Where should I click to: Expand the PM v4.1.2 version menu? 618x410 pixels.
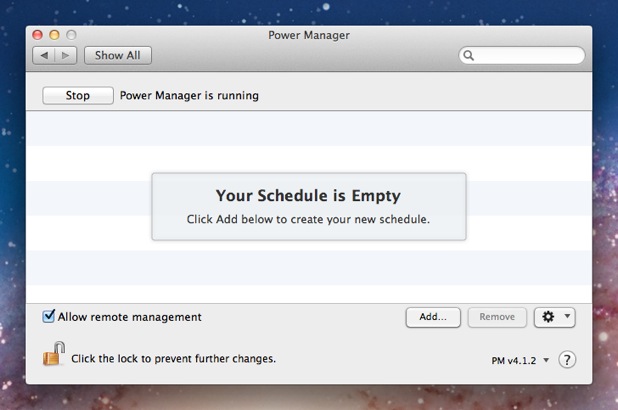[520, 360]
